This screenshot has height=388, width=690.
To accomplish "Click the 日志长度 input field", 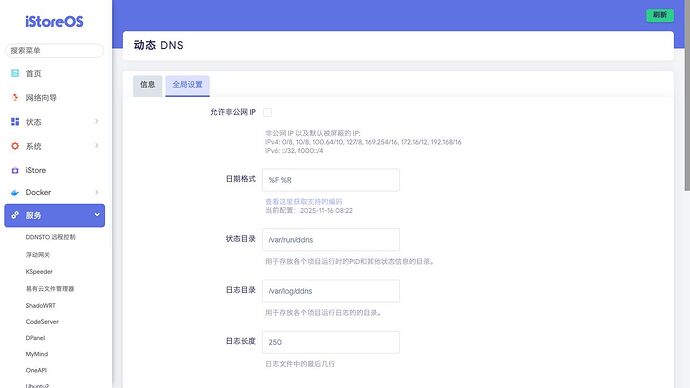I will pos(331,342).
